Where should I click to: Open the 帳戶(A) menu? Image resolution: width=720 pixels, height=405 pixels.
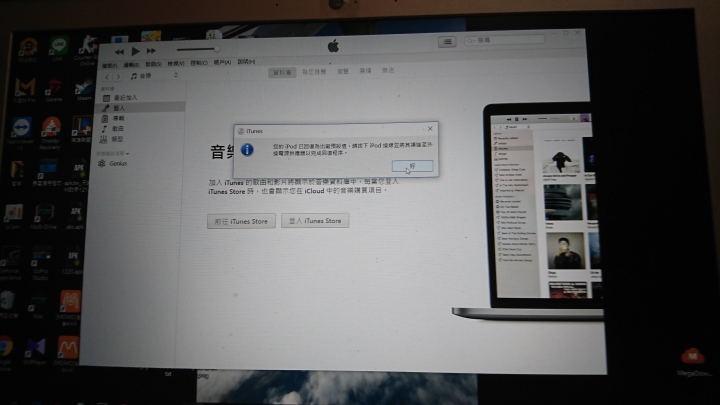coord(222,62)
